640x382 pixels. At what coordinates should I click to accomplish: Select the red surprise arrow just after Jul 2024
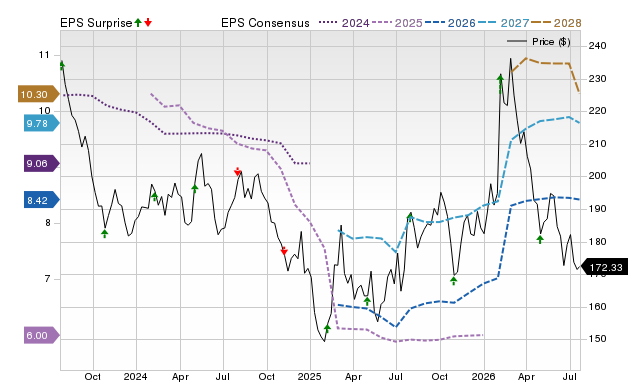(238, 171)
